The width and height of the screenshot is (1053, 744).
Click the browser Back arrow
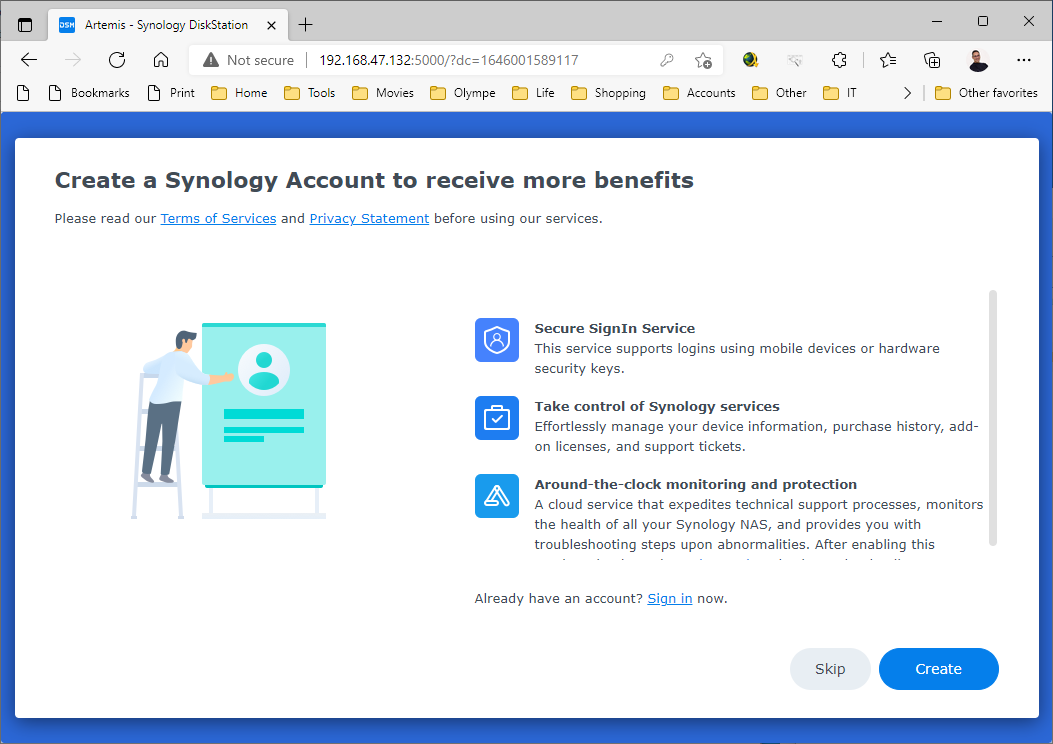click(x=29, y=60)
